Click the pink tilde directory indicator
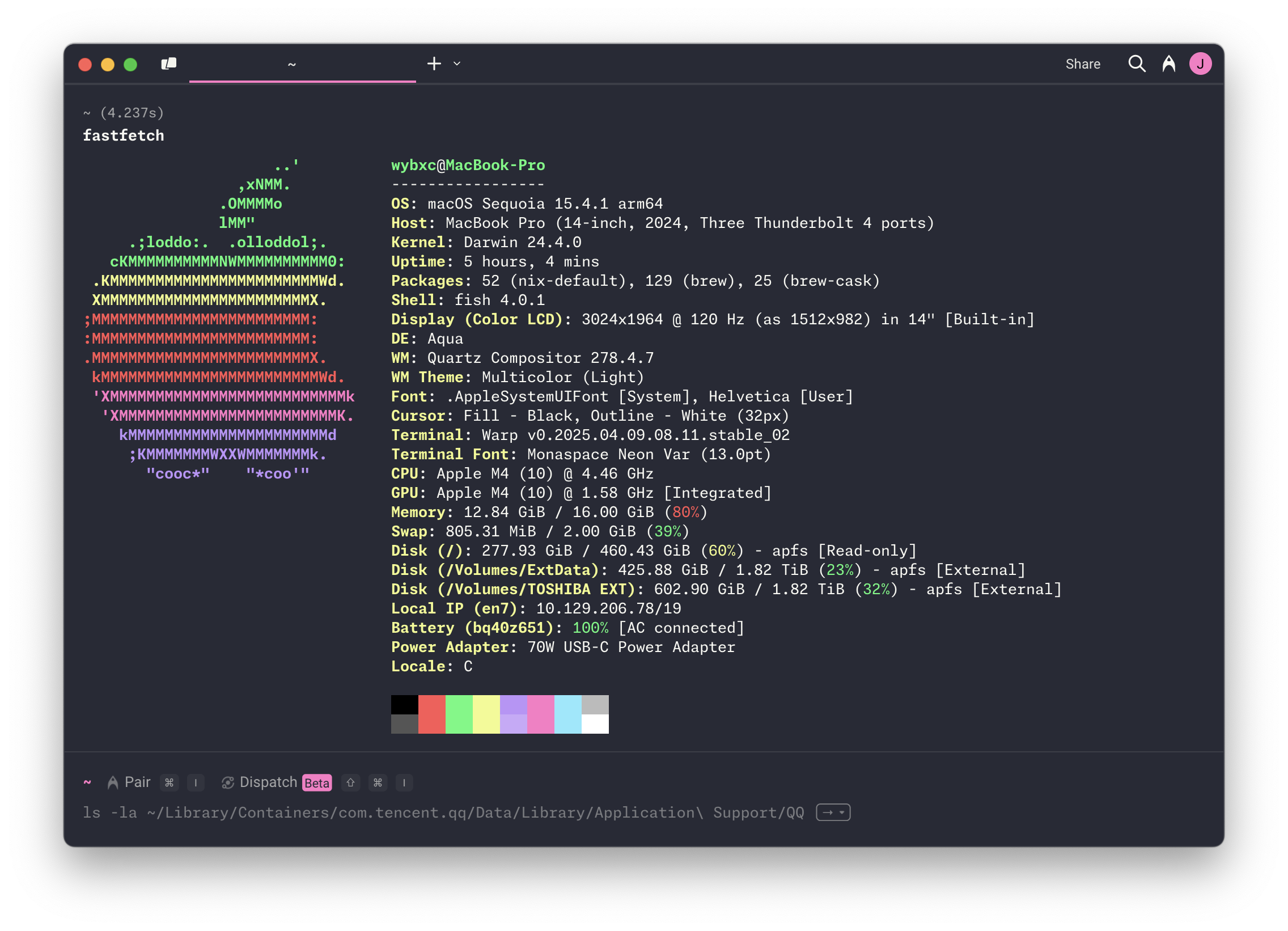The width and height of the screenshot is (1288, 931). pos(87,782)
